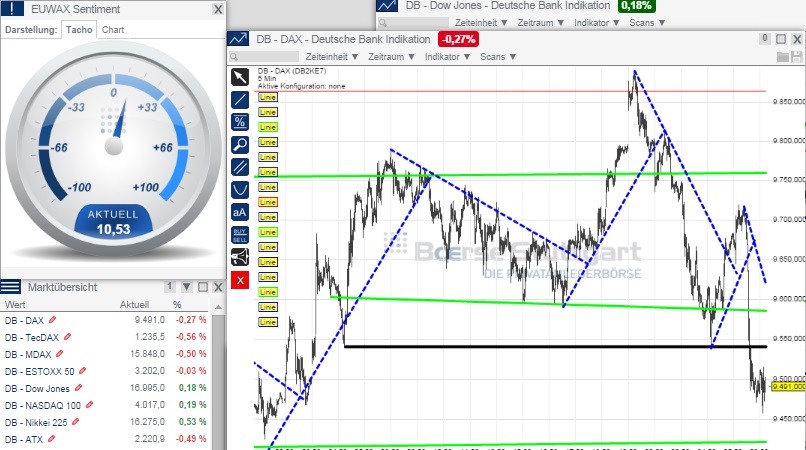Click the 0,18% badge in Dow Jones title

click(636, 6)
